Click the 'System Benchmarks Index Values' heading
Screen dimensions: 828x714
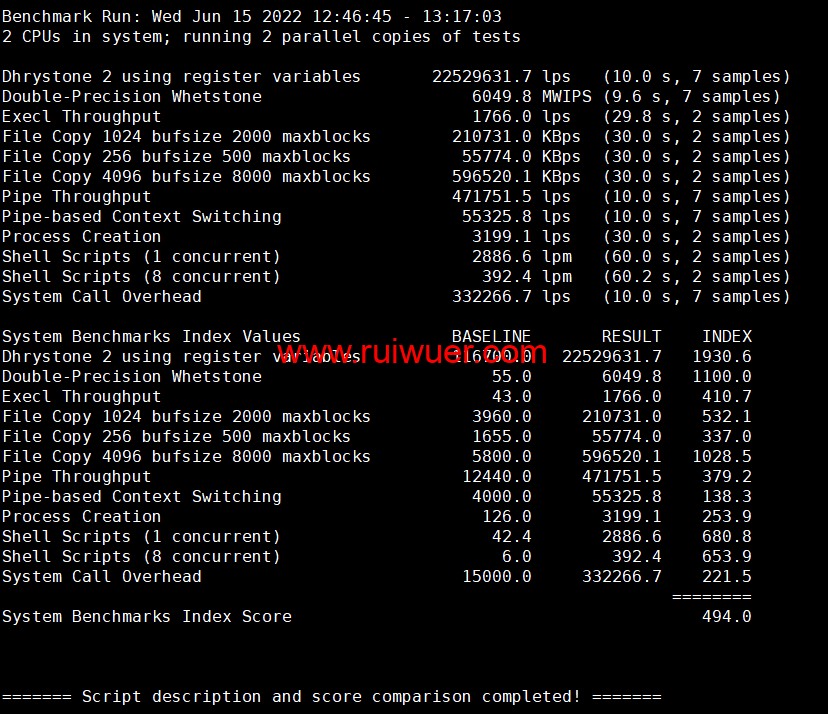(151, 337)
